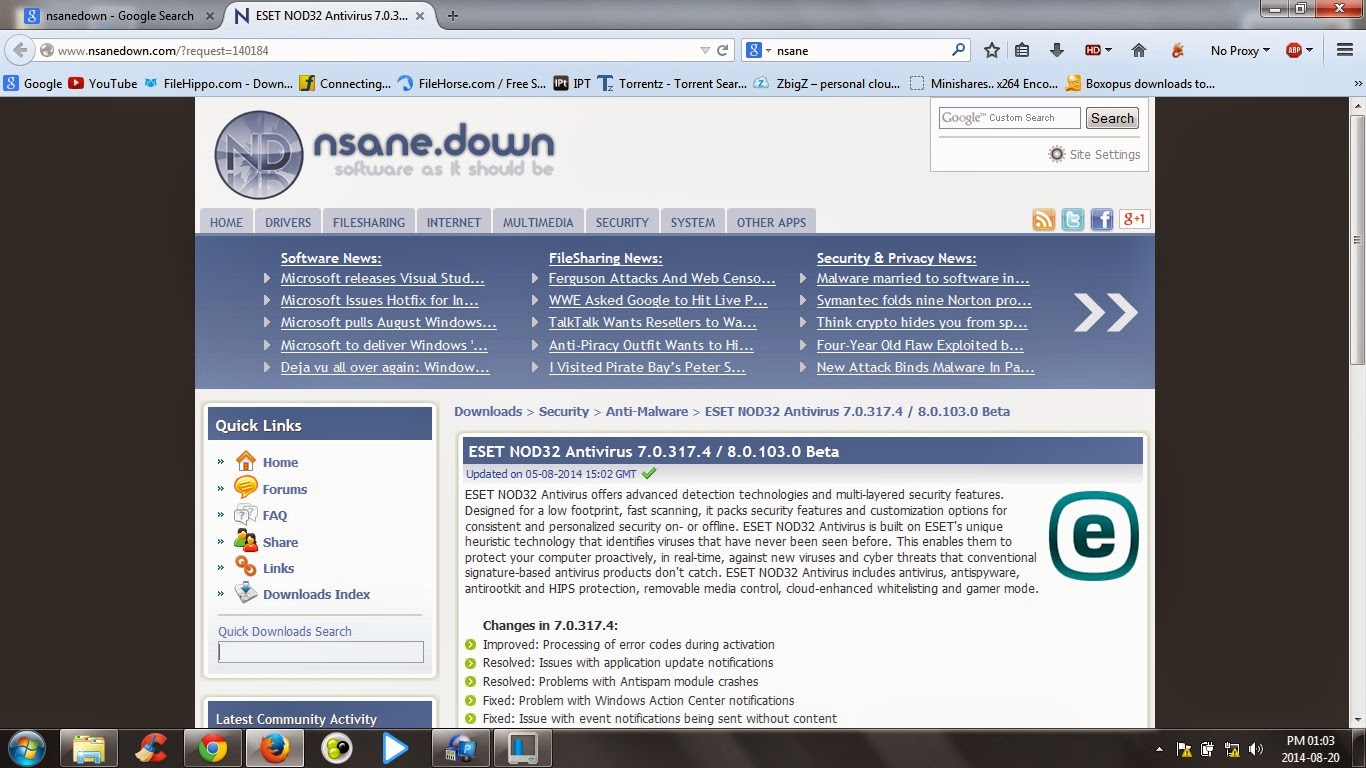
Task: Open the RSS feed icon
Action: pyautogui.click(x=1044, y=220)
